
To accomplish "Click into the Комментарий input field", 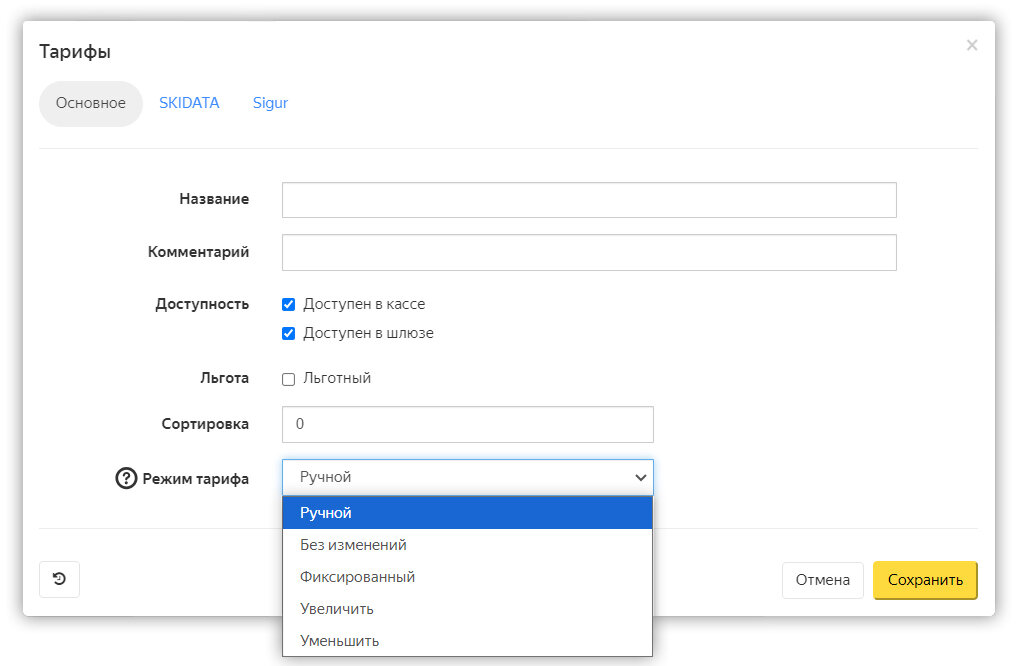I will click(589, 253).
